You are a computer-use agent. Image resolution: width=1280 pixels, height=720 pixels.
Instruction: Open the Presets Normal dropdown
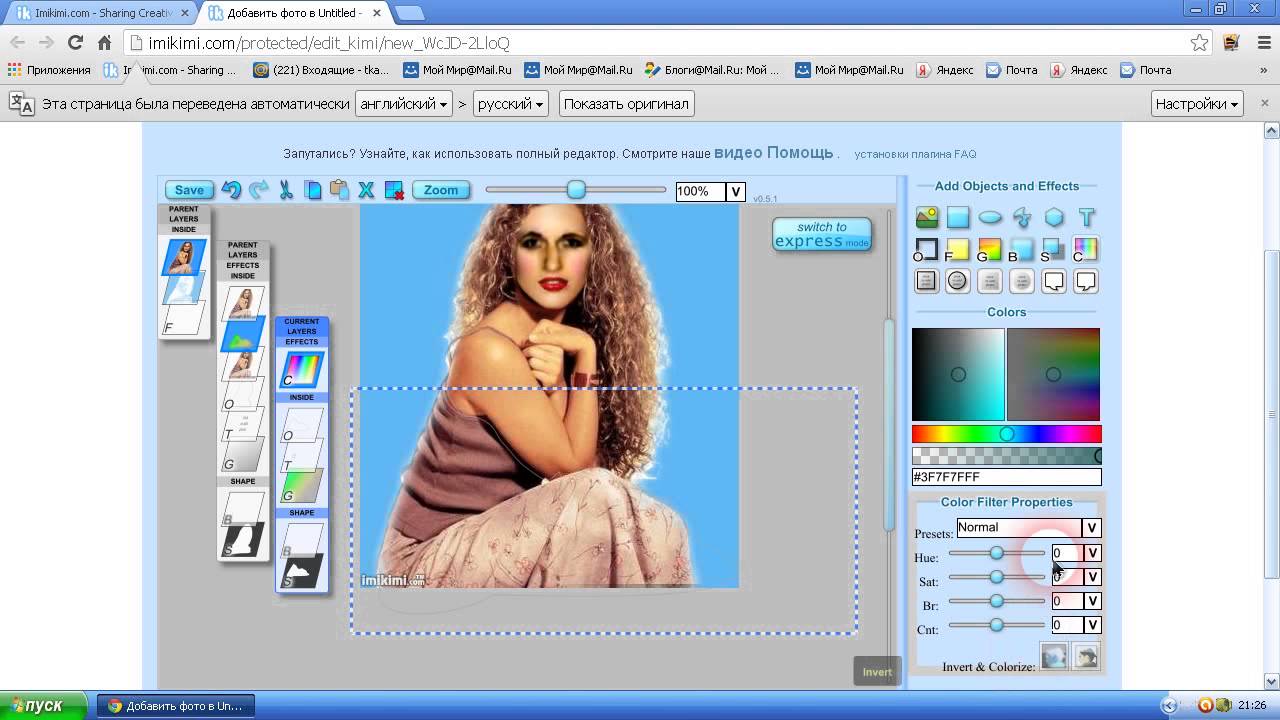1092,528
